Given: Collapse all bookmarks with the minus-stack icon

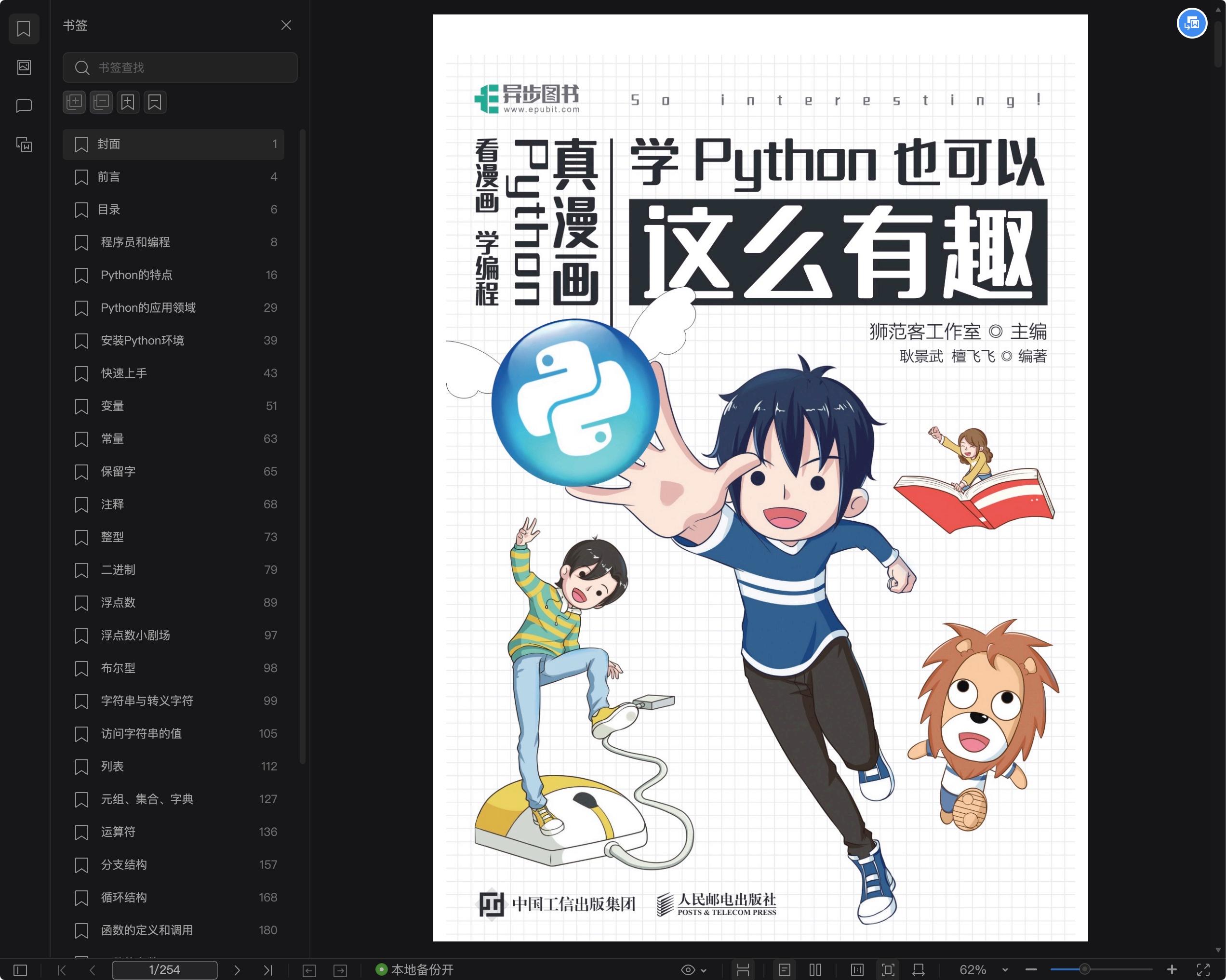Looking at the screenshot, I should coord(101,102).
